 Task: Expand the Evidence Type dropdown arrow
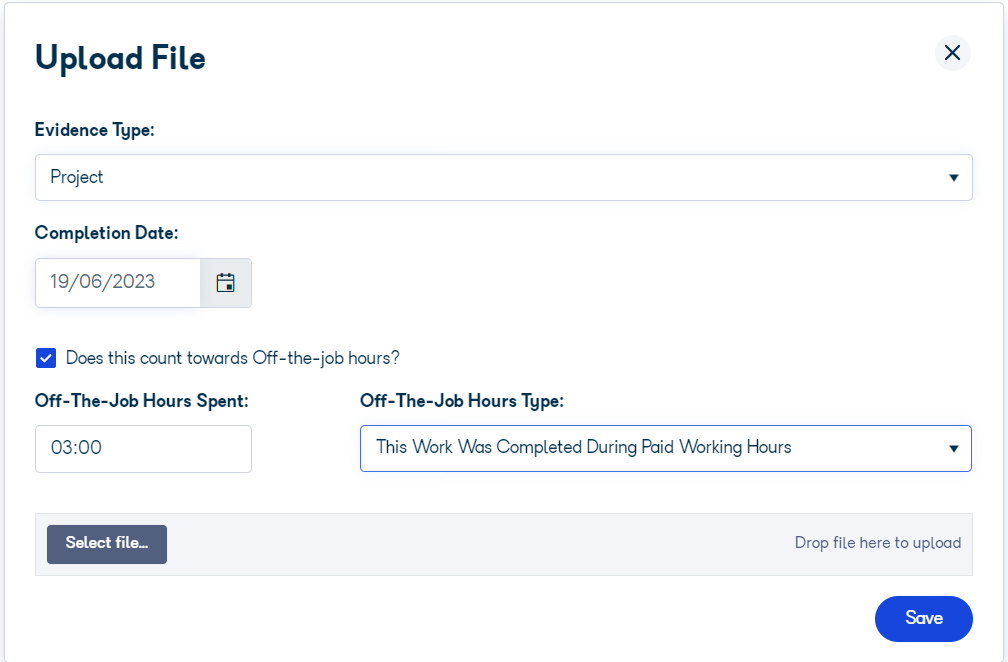click(x=953, y=178)
